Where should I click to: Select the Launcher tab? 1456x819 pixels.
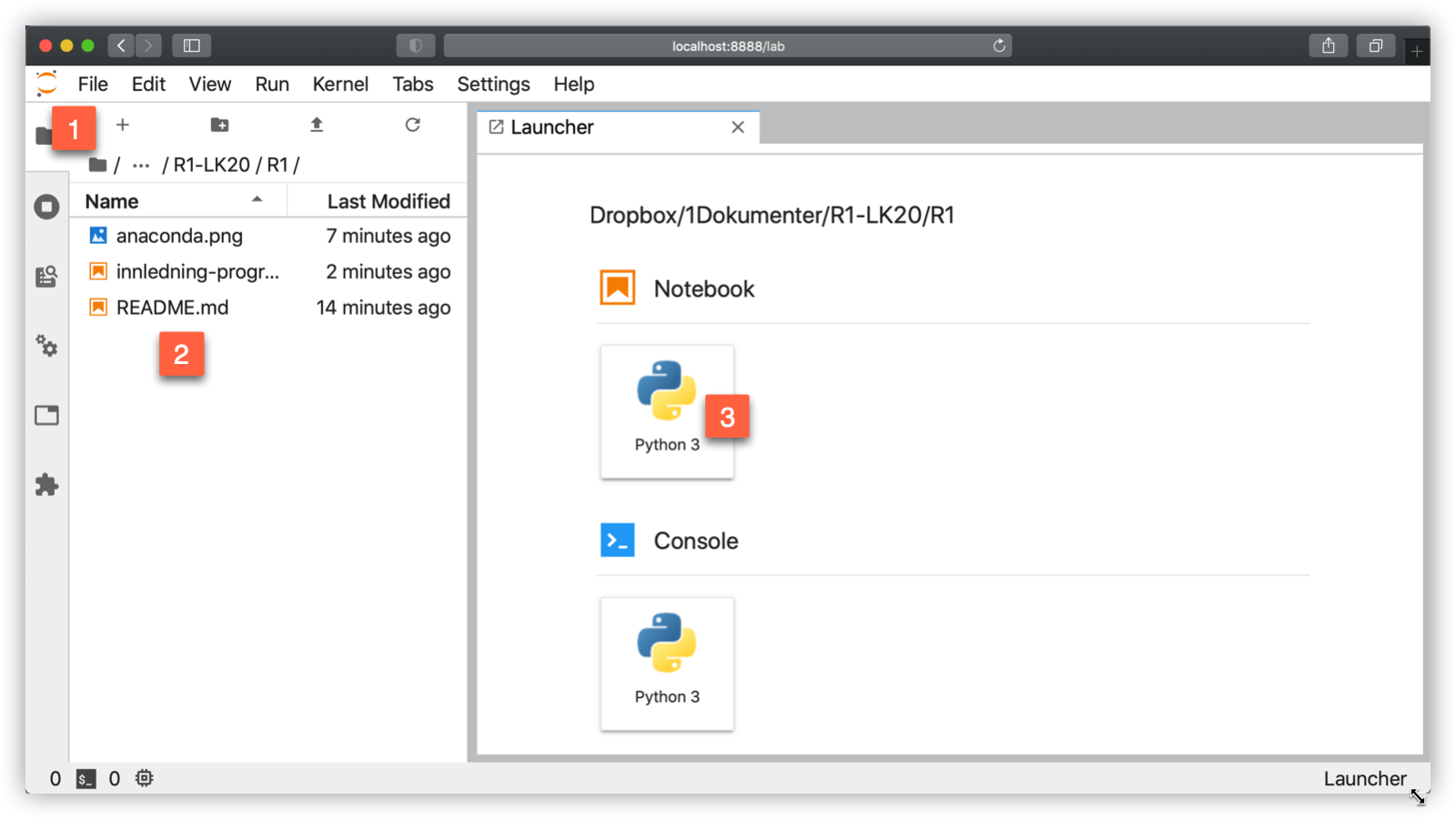pos(619,127)
